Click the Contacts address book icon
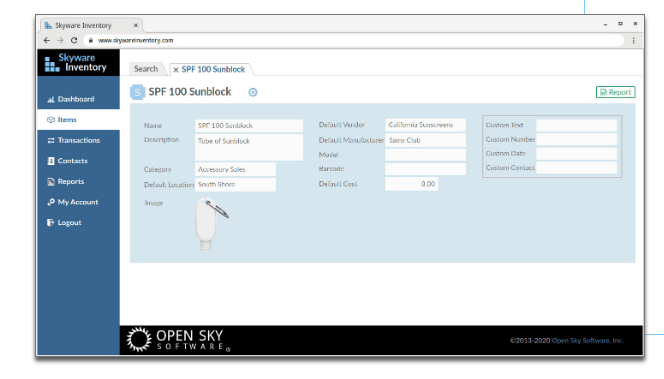Viewport: 664px width, 379px height. tap(51, 161)
